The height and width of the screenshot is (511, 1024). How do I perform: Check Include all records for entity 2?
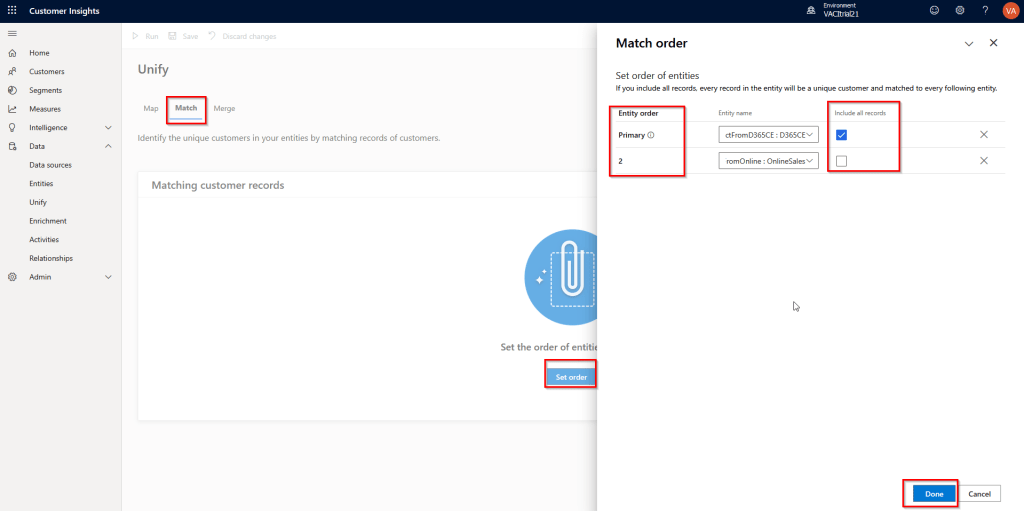(841, 161)
